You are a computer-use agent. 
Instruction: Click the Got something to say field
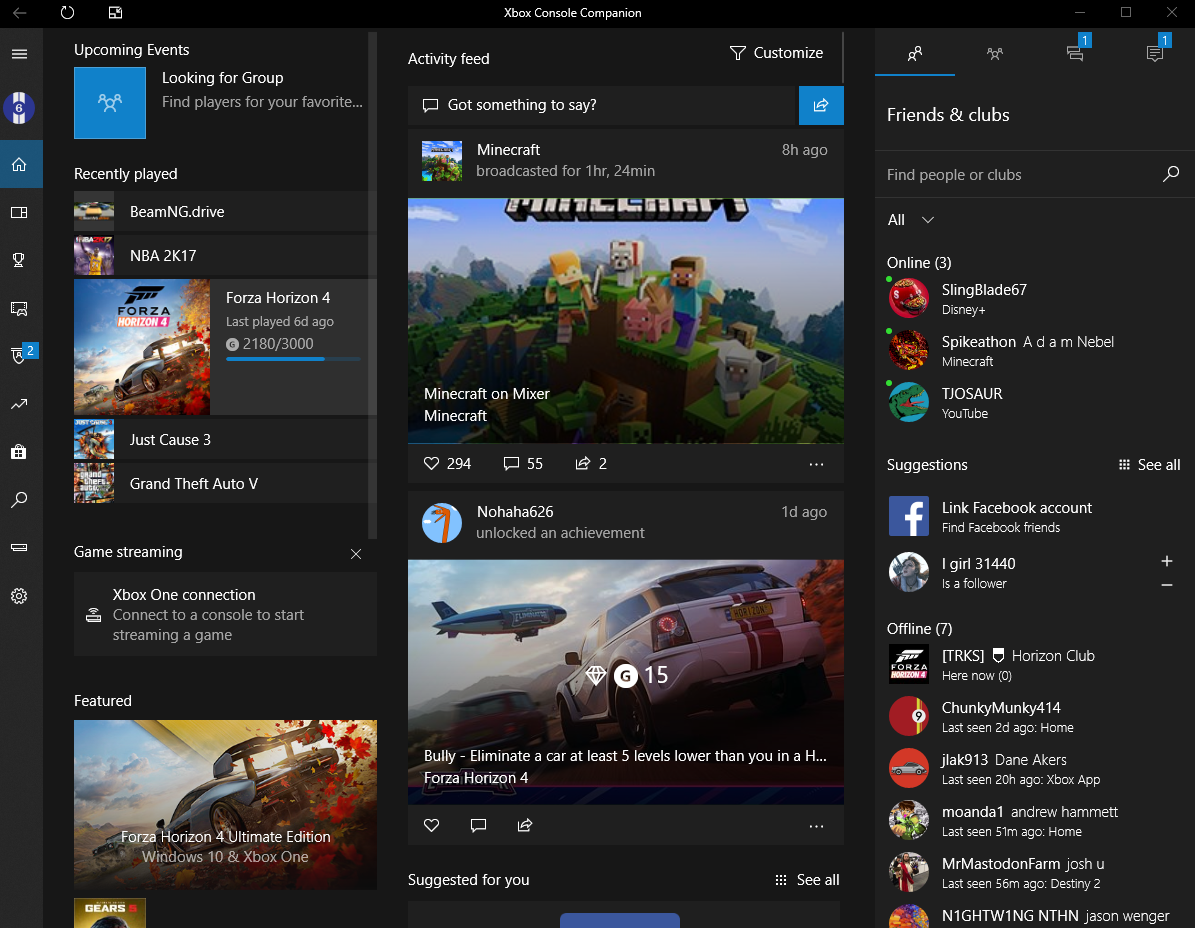pyautogui.click(x=603, y=105)
